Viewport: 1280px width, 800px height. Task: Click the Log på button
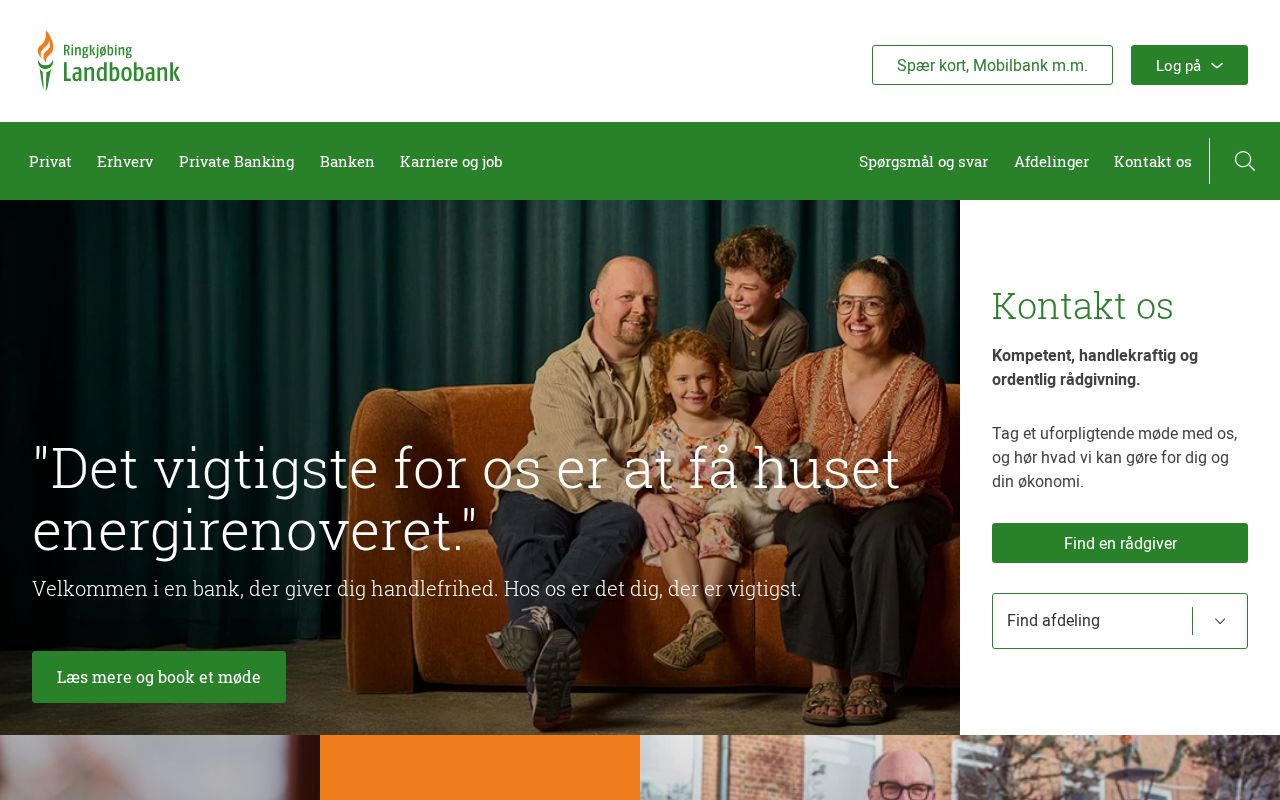(x=1189, y=65)
